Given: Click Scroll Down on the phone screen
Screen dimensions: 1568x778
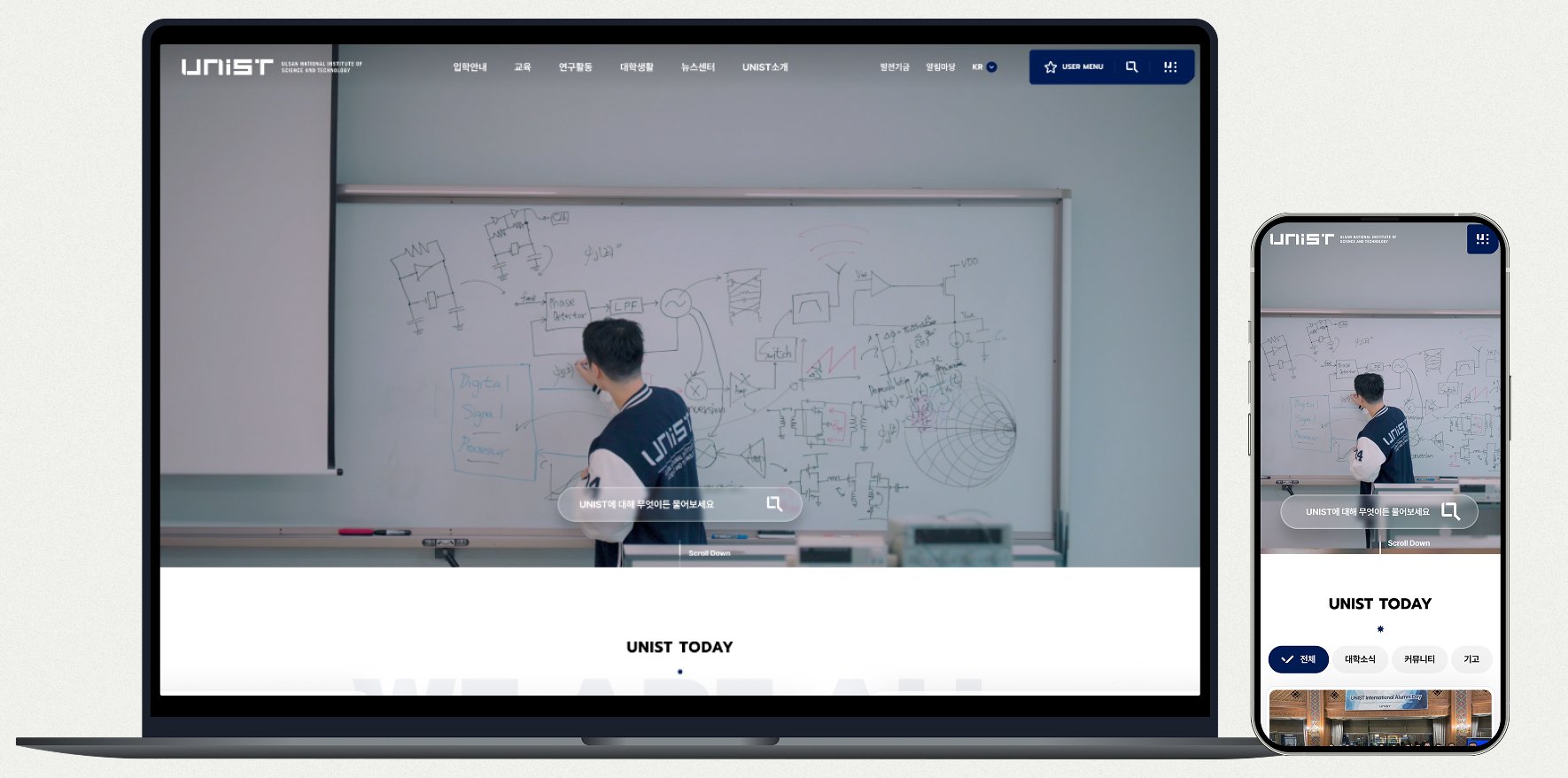Looking at the screenshot, I should coord(1409,543).
